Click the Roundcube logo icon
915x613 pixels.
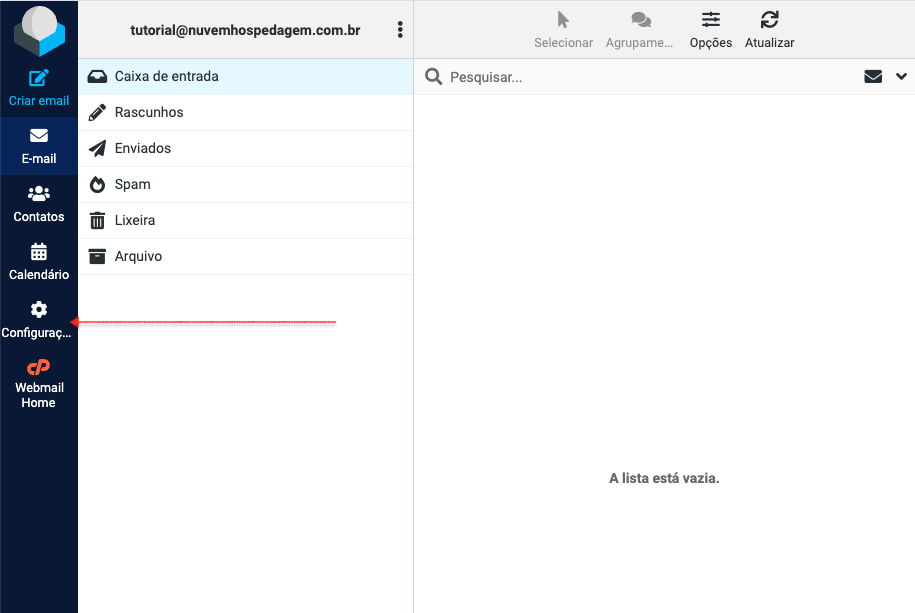click(39, 30)
